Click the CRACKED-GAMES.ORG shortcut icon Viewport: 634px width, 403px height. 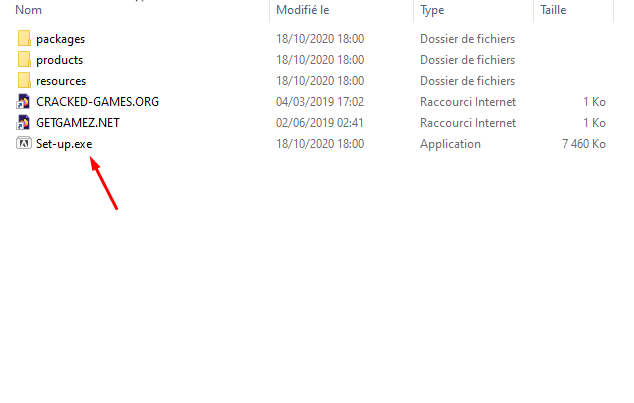25,102
